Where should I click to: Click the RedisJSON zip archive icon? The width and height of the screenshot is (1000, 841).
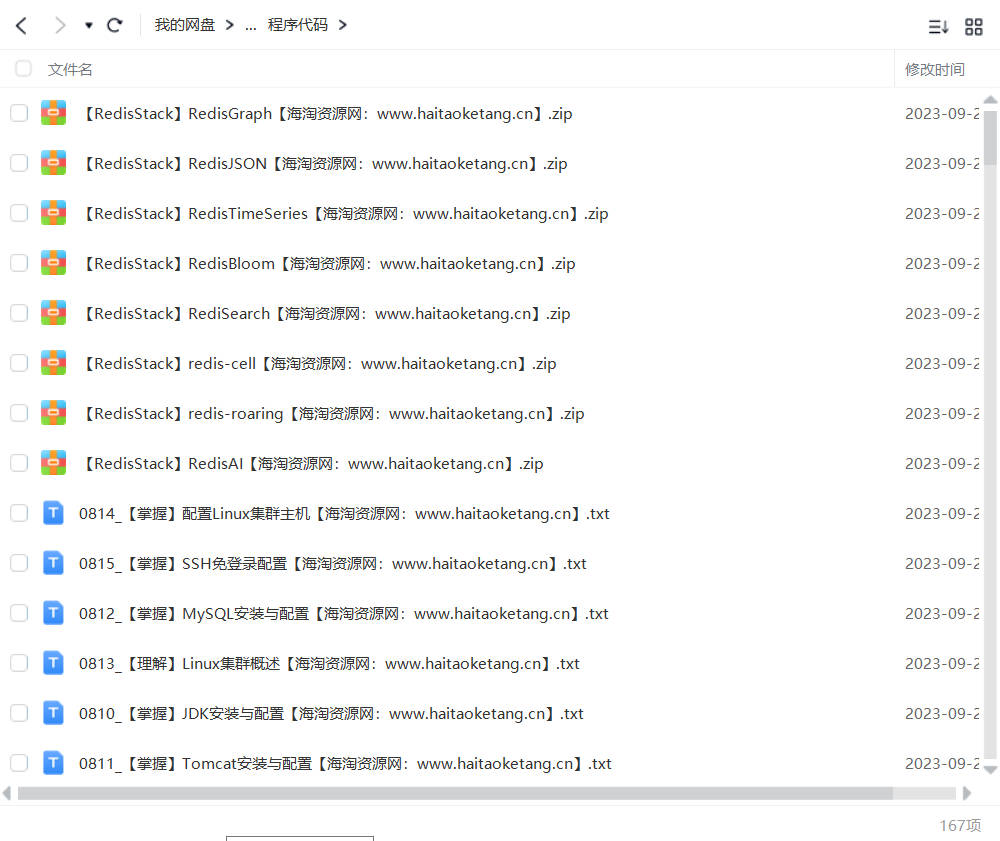pyautogui.click(x=54, y=163)
